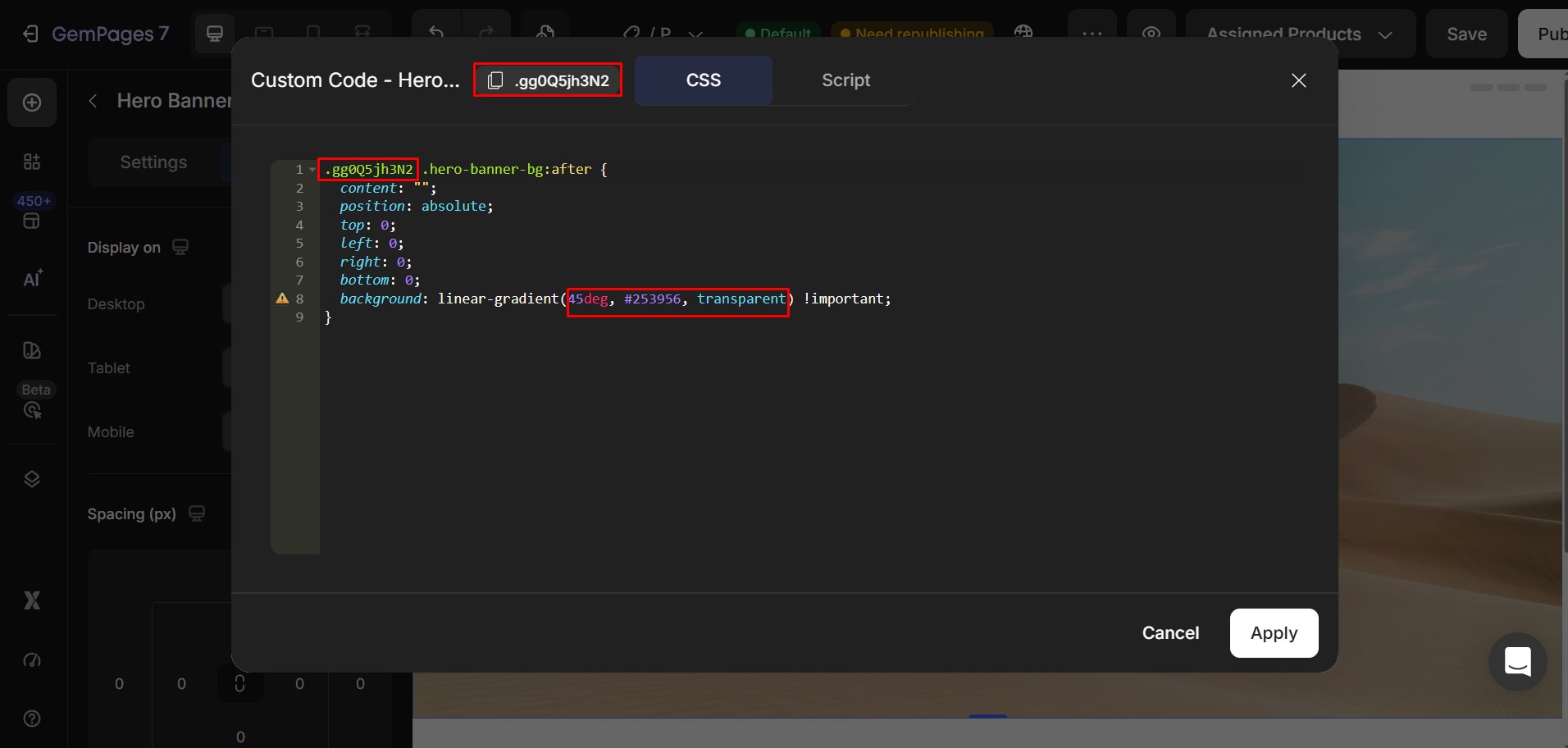Open the theme styles sidebar icon
1568x748 pixels.
click(32, 350)
